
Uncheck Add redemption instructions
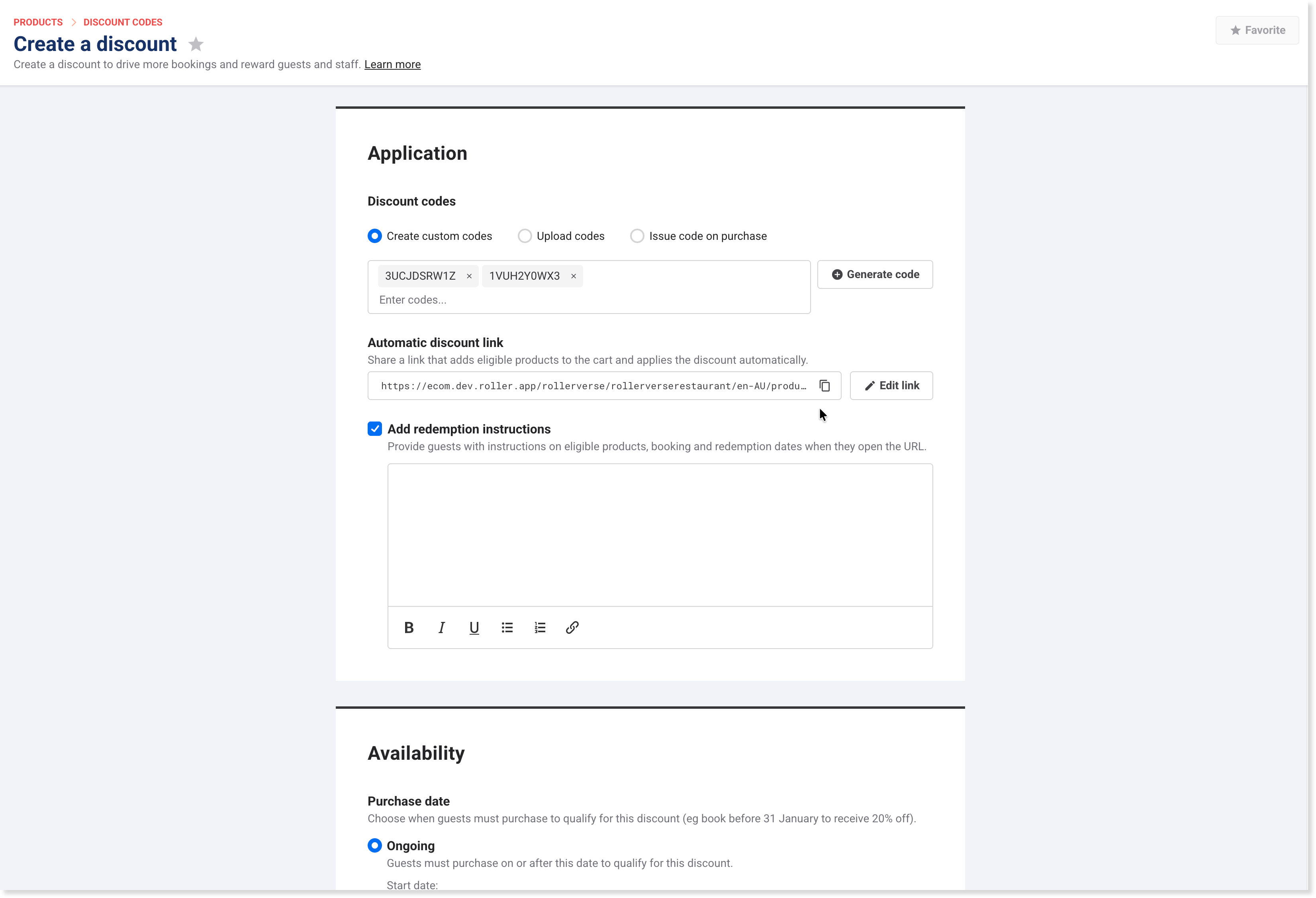(375, 429)
